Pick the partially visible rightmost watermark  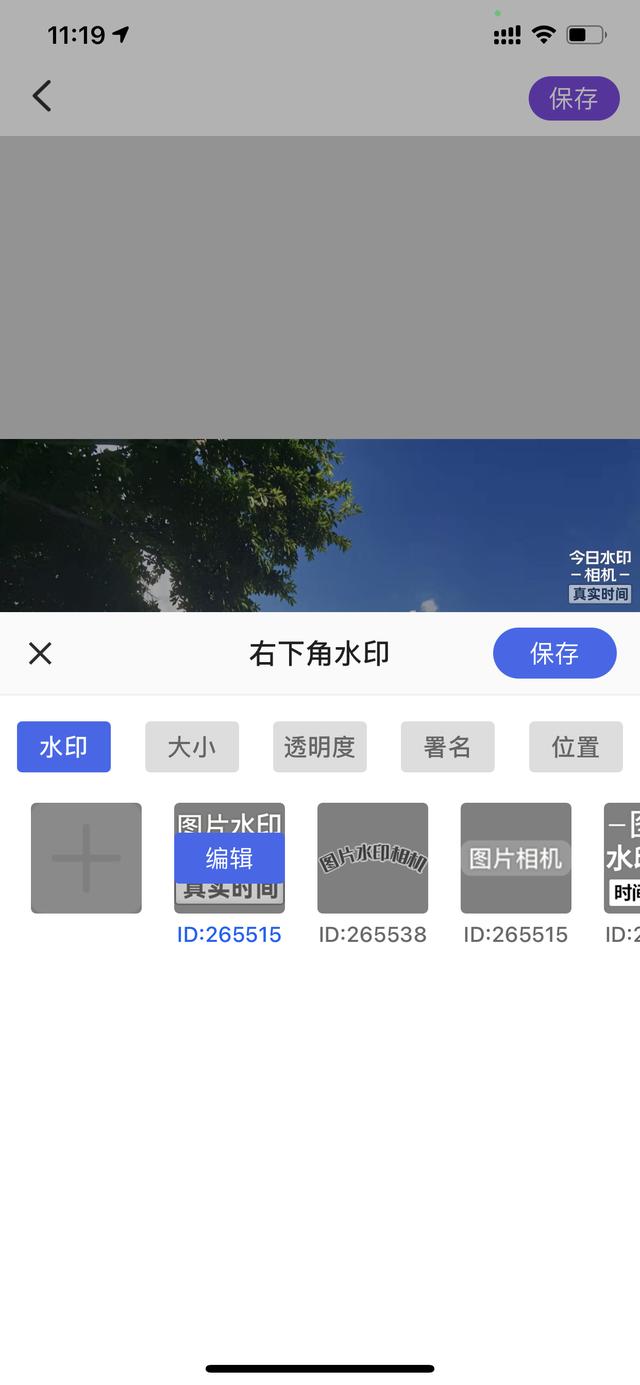622,858
